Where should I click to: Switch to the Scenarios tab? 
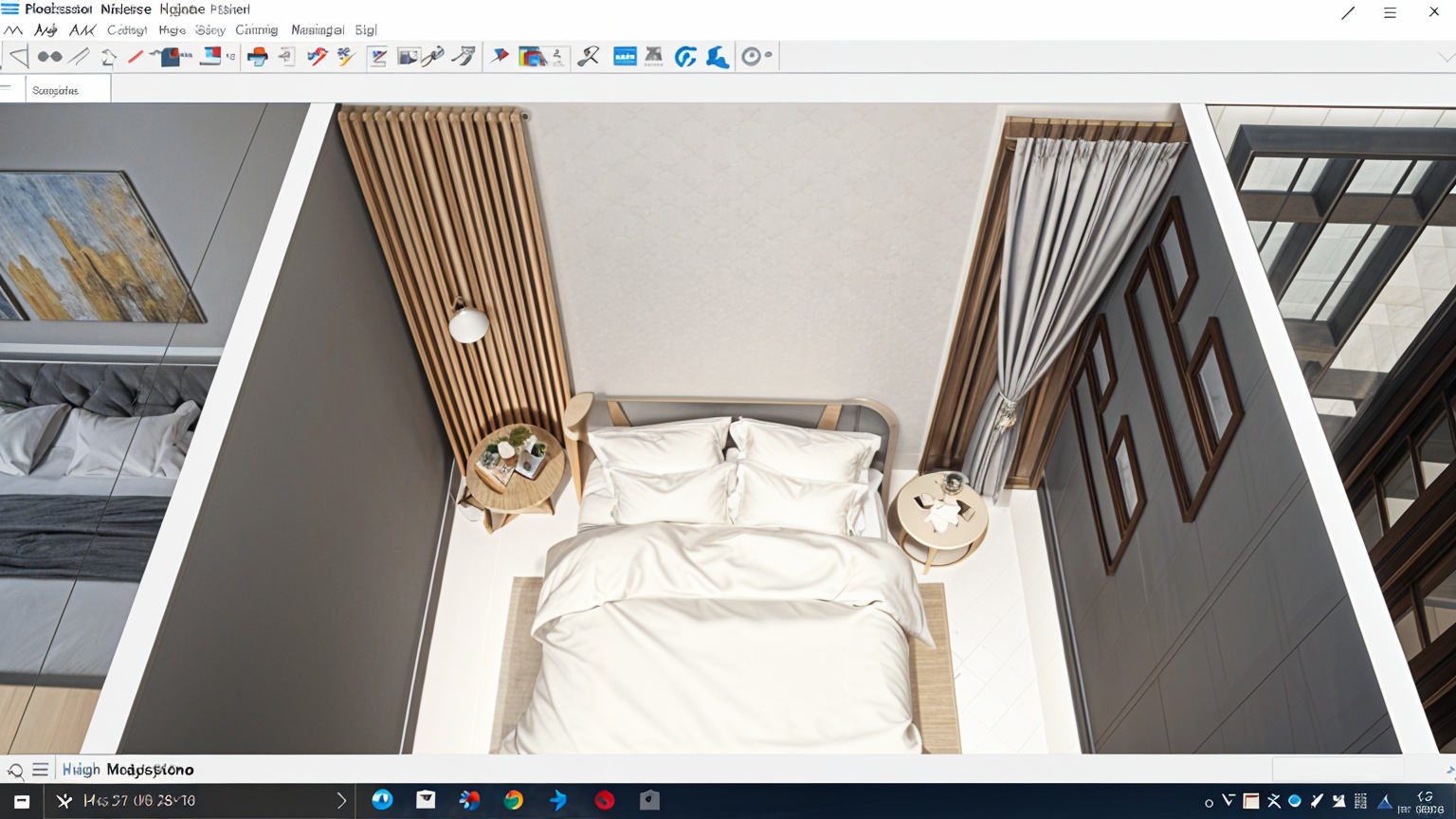(x=55, y=90)
